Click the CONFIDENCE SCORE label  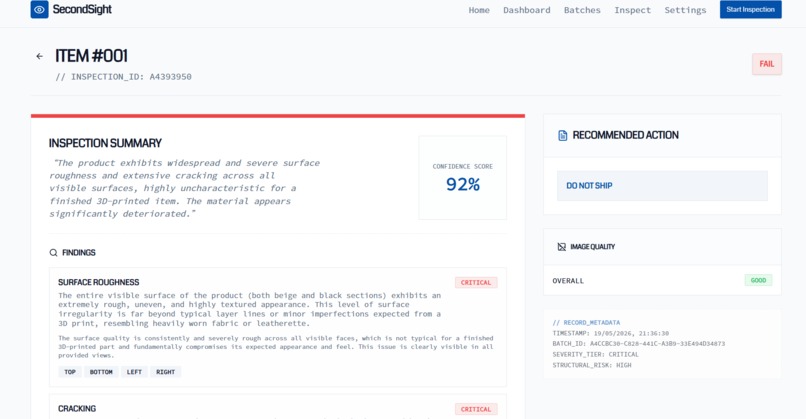click(463, 167)
